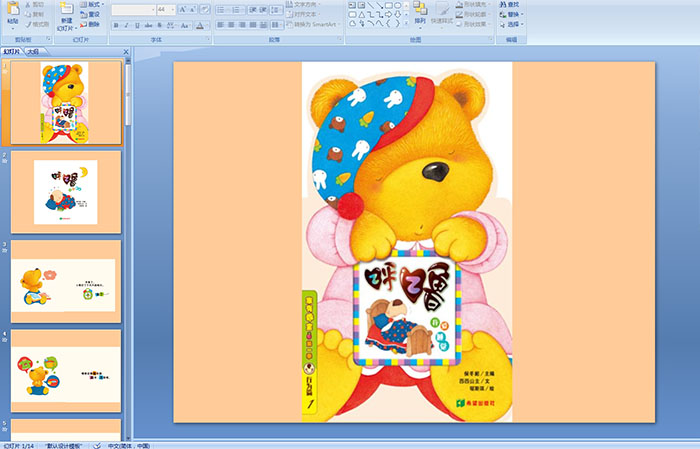700x449 pixels.
Task: Click the Decrease Indent button
Action: click(253, 10)
